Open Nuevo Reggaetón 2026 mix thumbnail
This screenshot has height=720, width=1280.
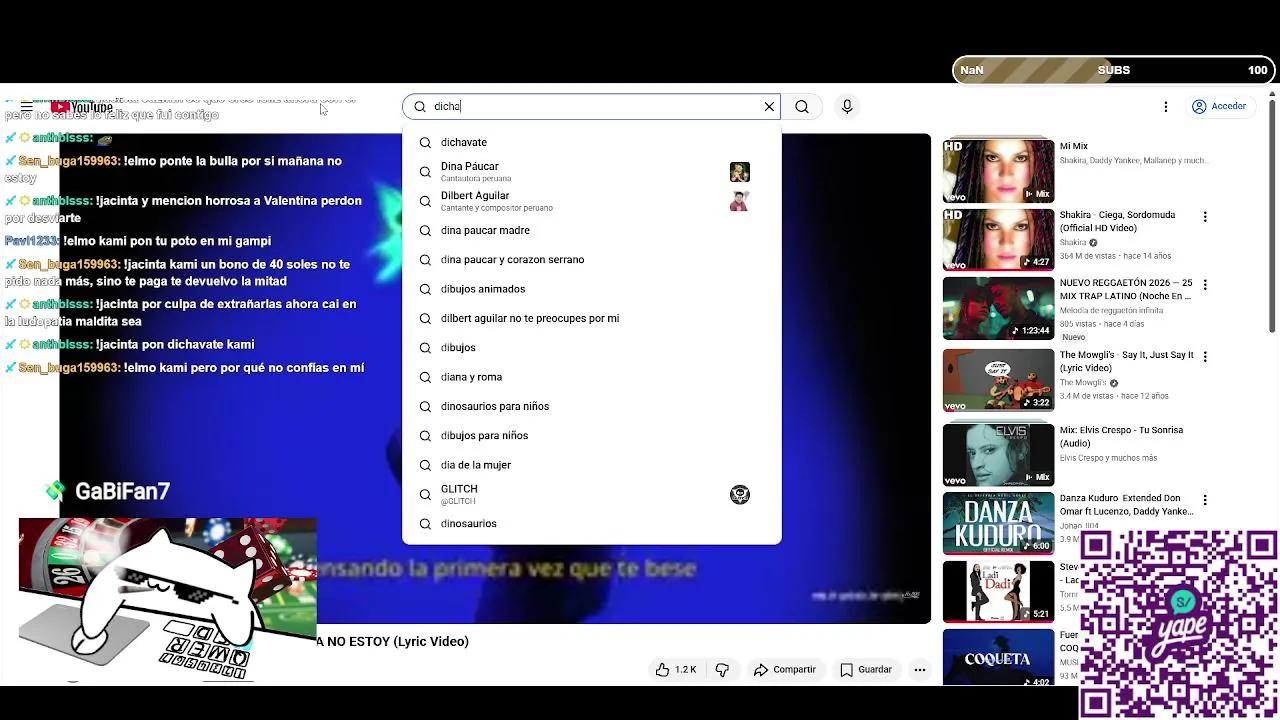point(998,308)
